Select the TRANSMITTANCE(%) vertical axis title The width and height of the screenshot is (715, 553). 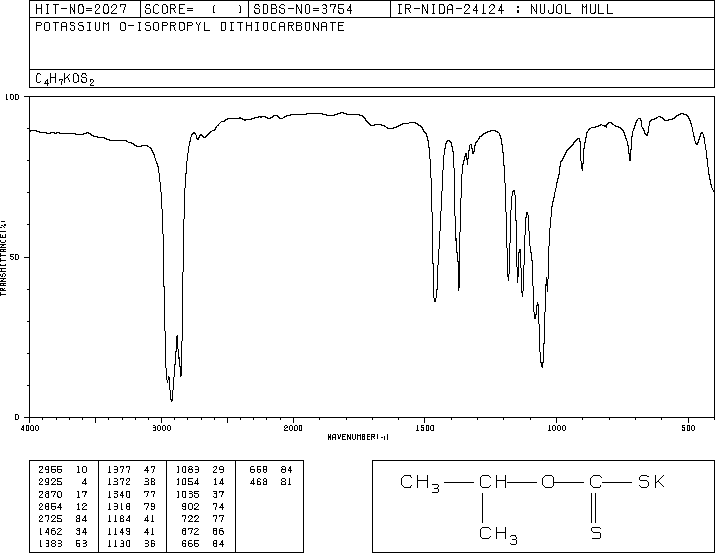[x=3, y=258]
